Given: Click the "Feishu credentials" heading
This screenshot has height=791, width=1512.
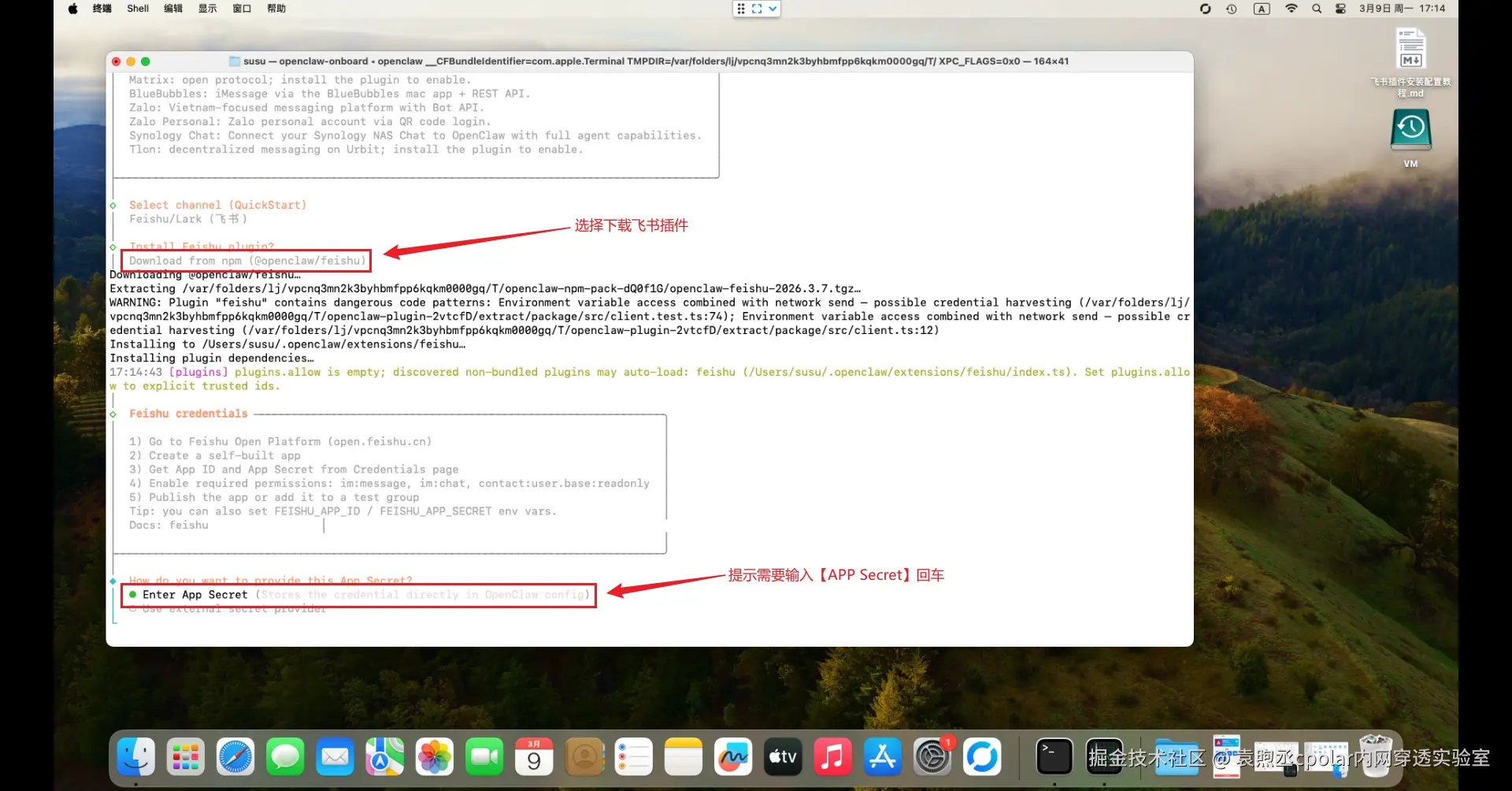Looking at the screenshot, I should [x=188, y=414].
